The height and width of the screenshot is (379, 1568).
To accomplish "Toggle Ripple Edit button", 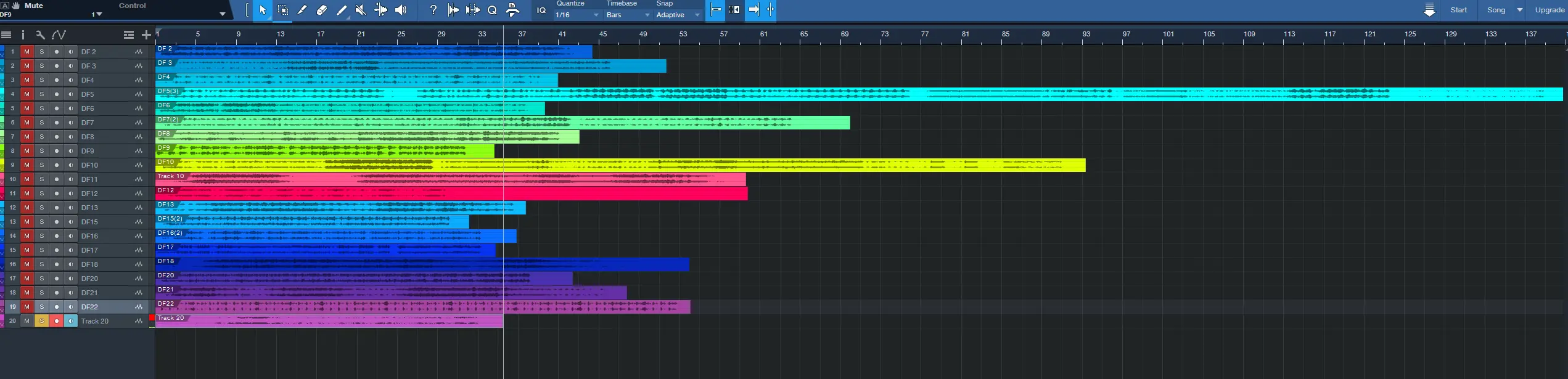I will 734,10.
